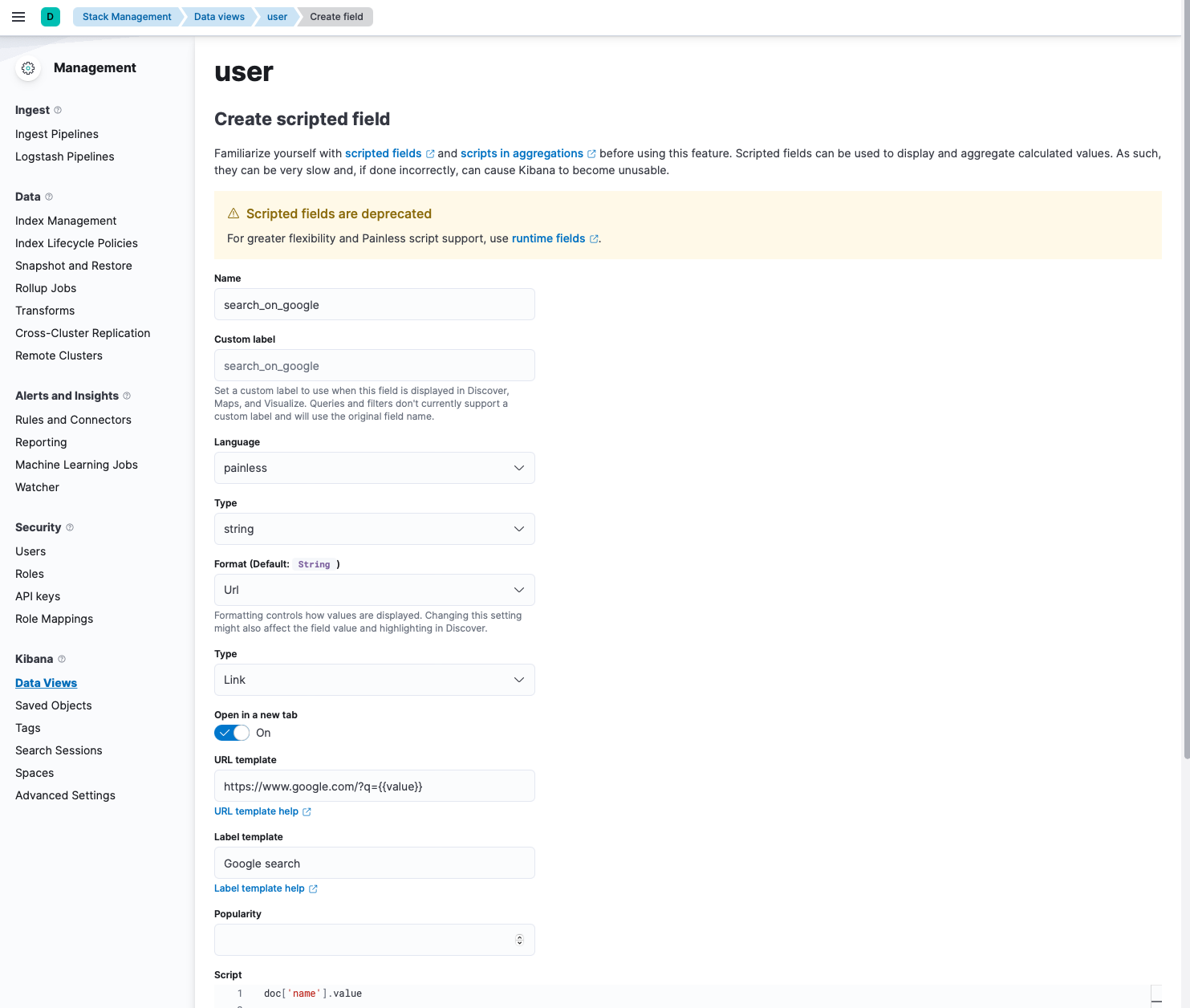
Task: Click help icon beside Alerts and Insights
Action: [127, 396]
